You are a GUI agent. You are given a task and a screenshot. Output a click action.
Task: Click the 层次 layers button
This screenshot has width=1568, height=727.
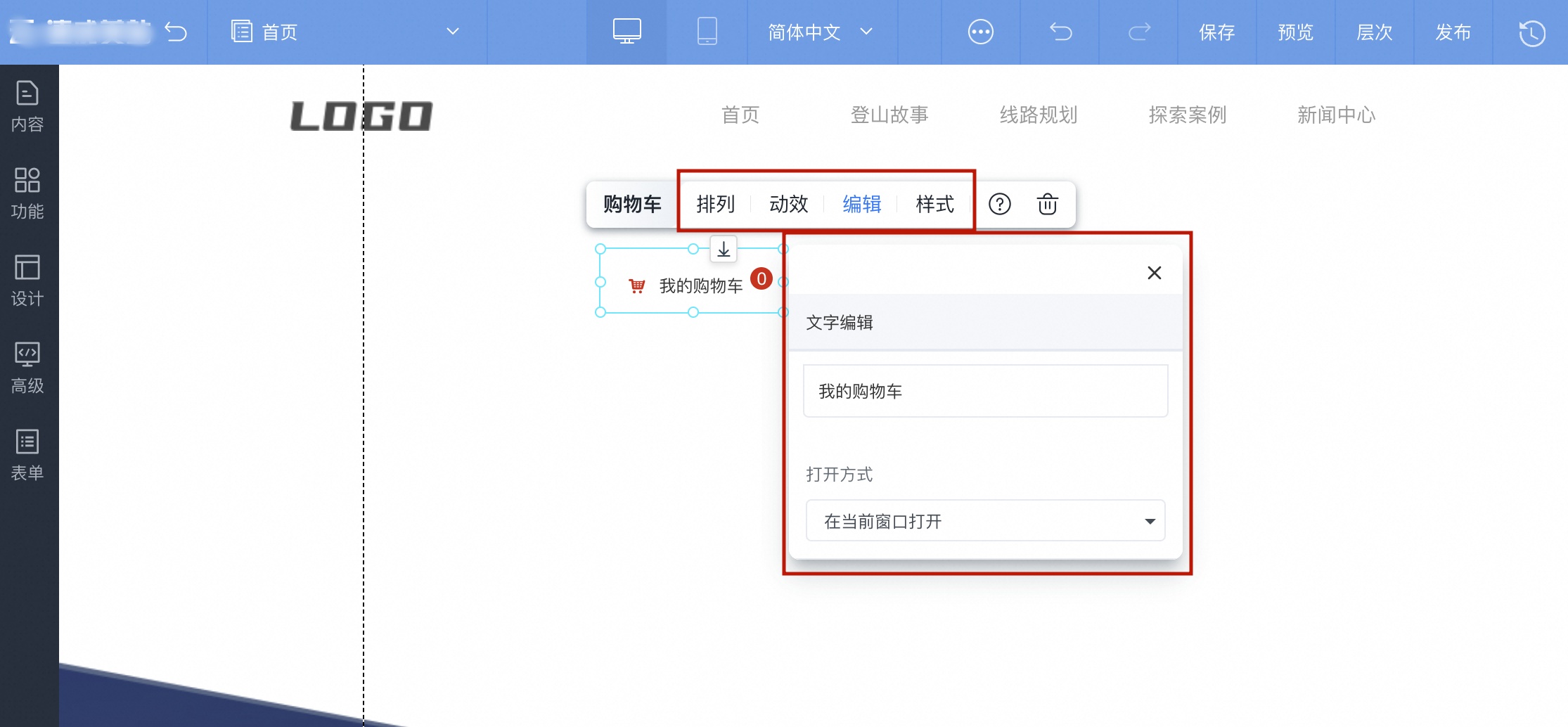click(x=1375, y=32)
